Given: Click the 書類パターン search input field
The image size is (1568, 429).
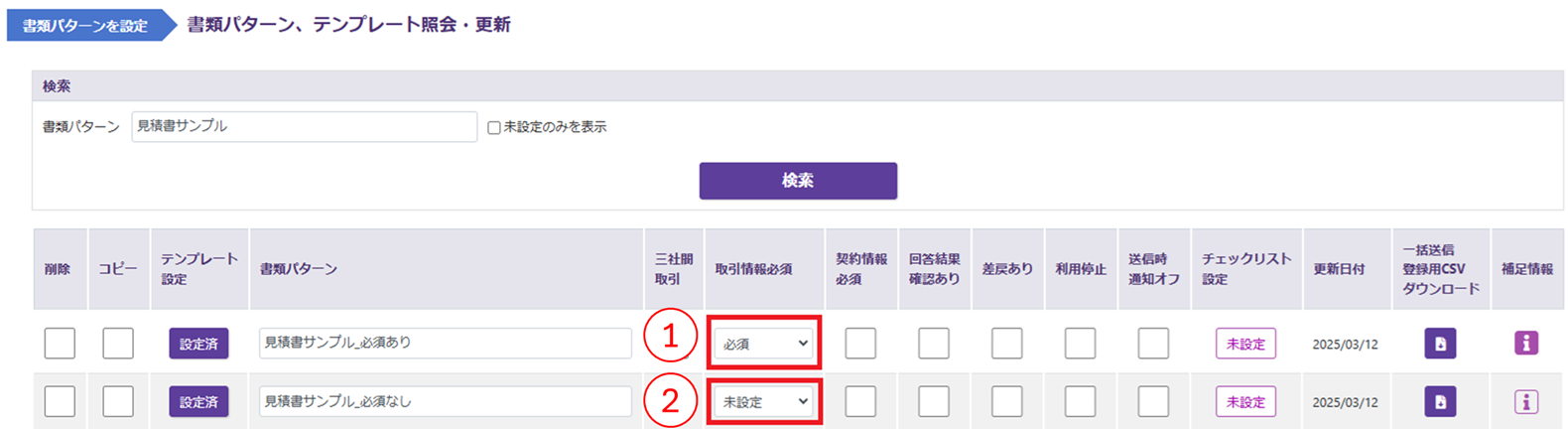Looking at the screenshot, I should point(304,127).
